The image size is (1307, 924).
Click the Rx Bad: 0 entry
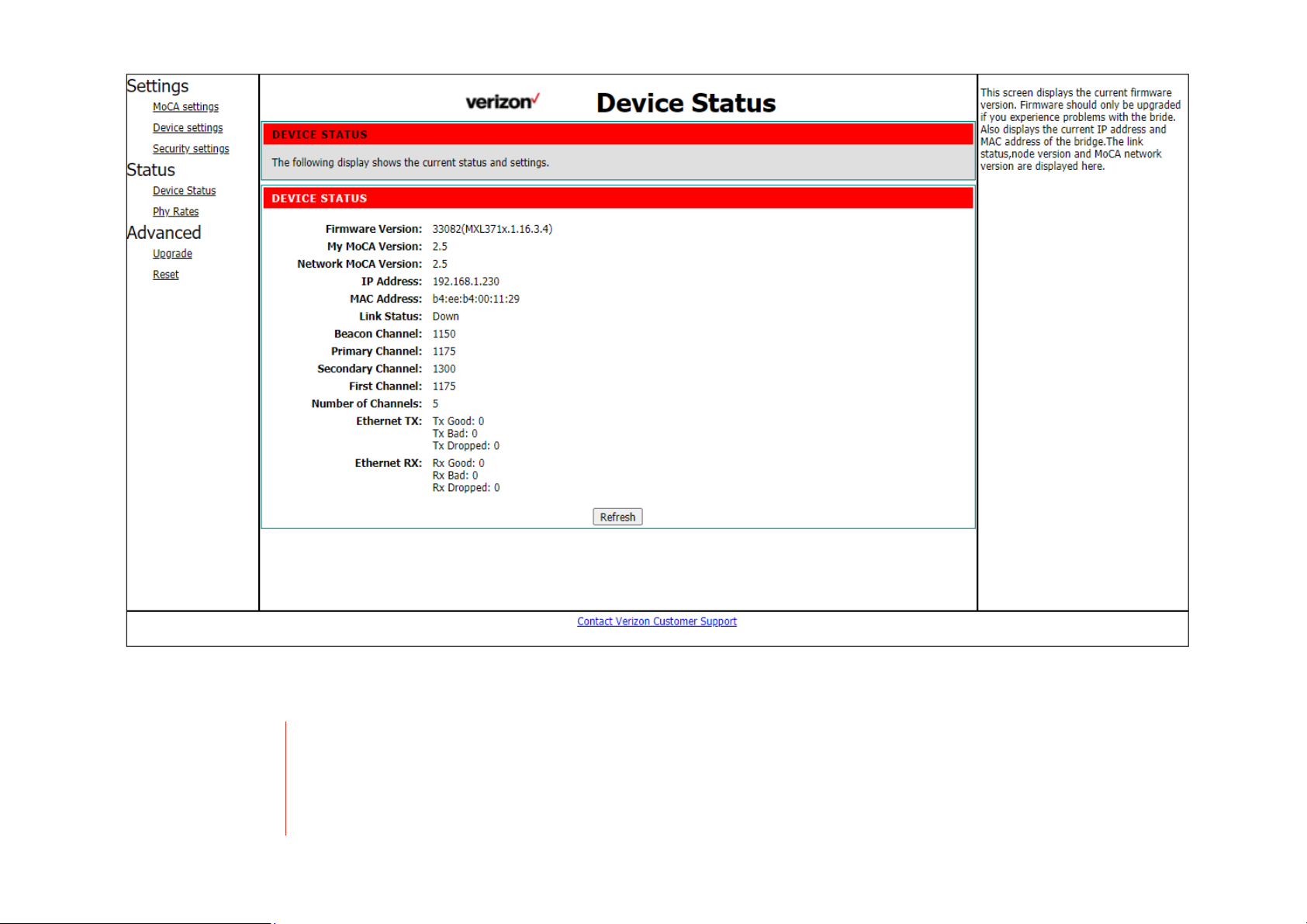point(455,476)
